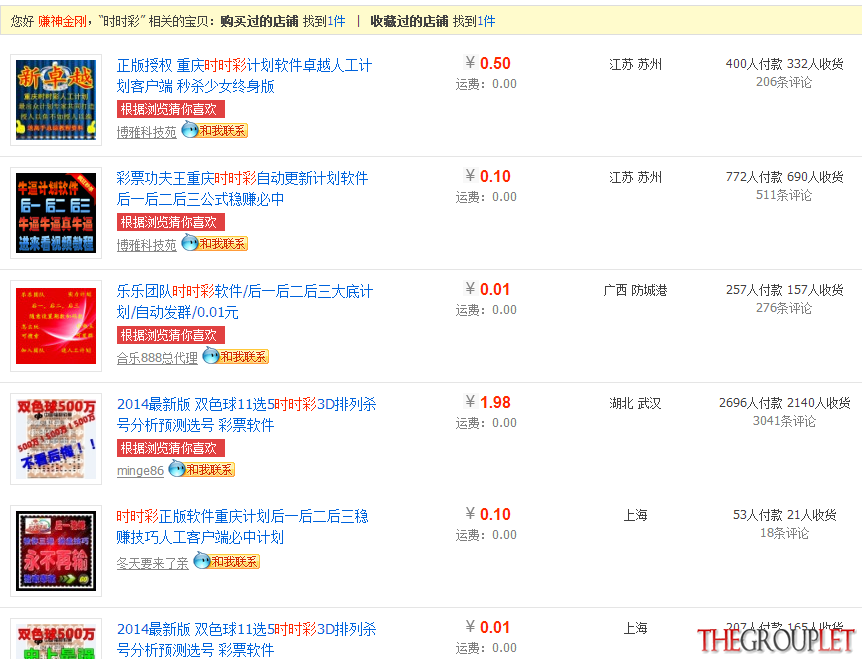This screenshot has height=659, width=862.
Task: Open bottom 双色球500万 thumbnail priced 0.01
Action: tap(56, 639)
